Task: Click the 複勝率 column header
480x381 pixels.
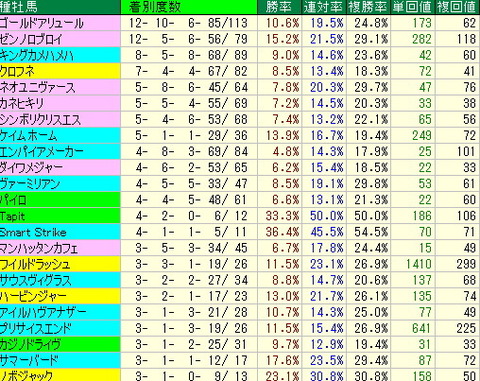Action: click(x=368, y=7)
